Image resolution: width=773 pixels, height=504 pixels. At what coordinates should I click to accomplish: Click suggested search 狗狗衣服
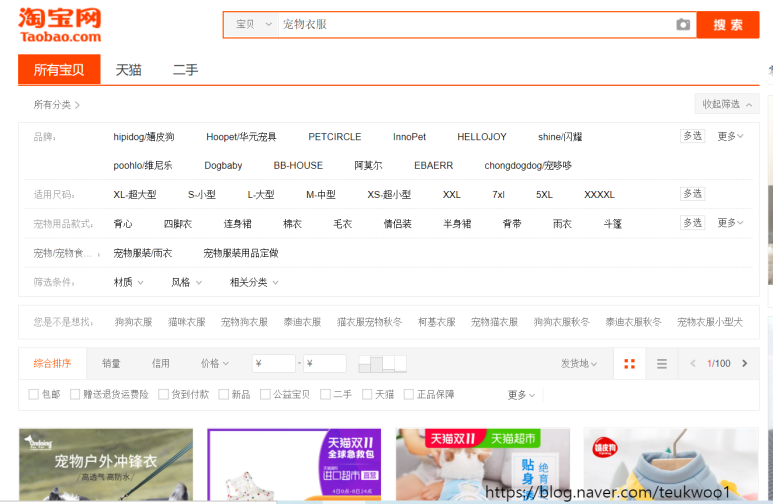click(x=133, y=322)
